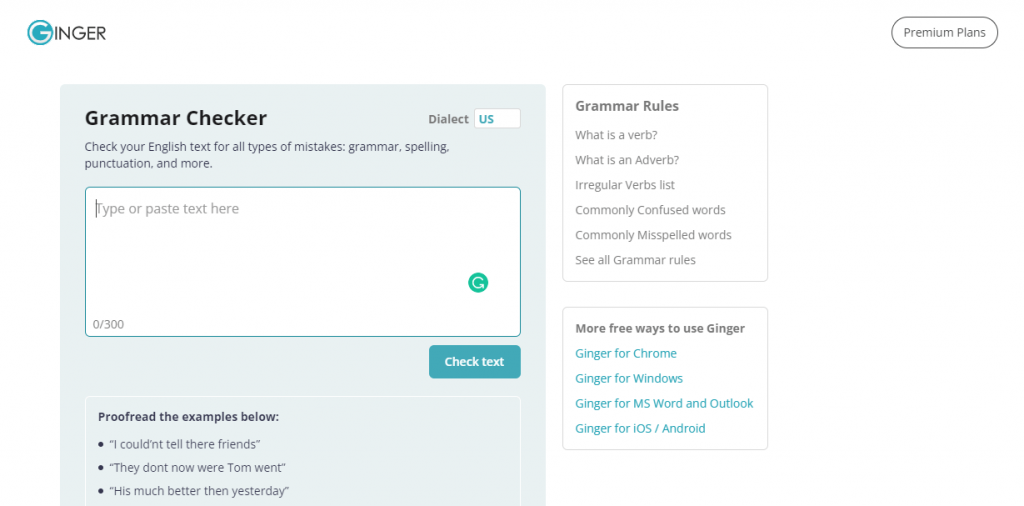Viewport: 1024px width, 506px height.
Task: Open Ginger for iOS / Android link
Action: click(640, 428)
